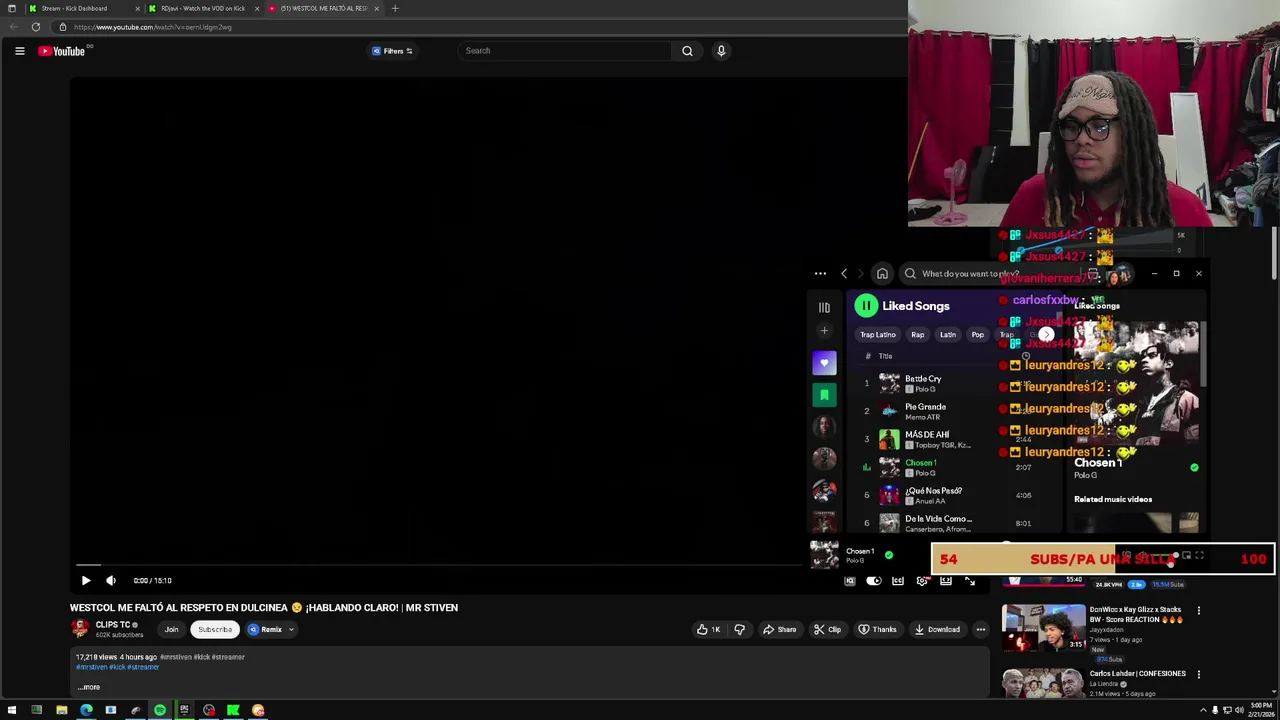Enter fullscreen on YouTube player
The image size is (1280, 720).
(970, 581)
